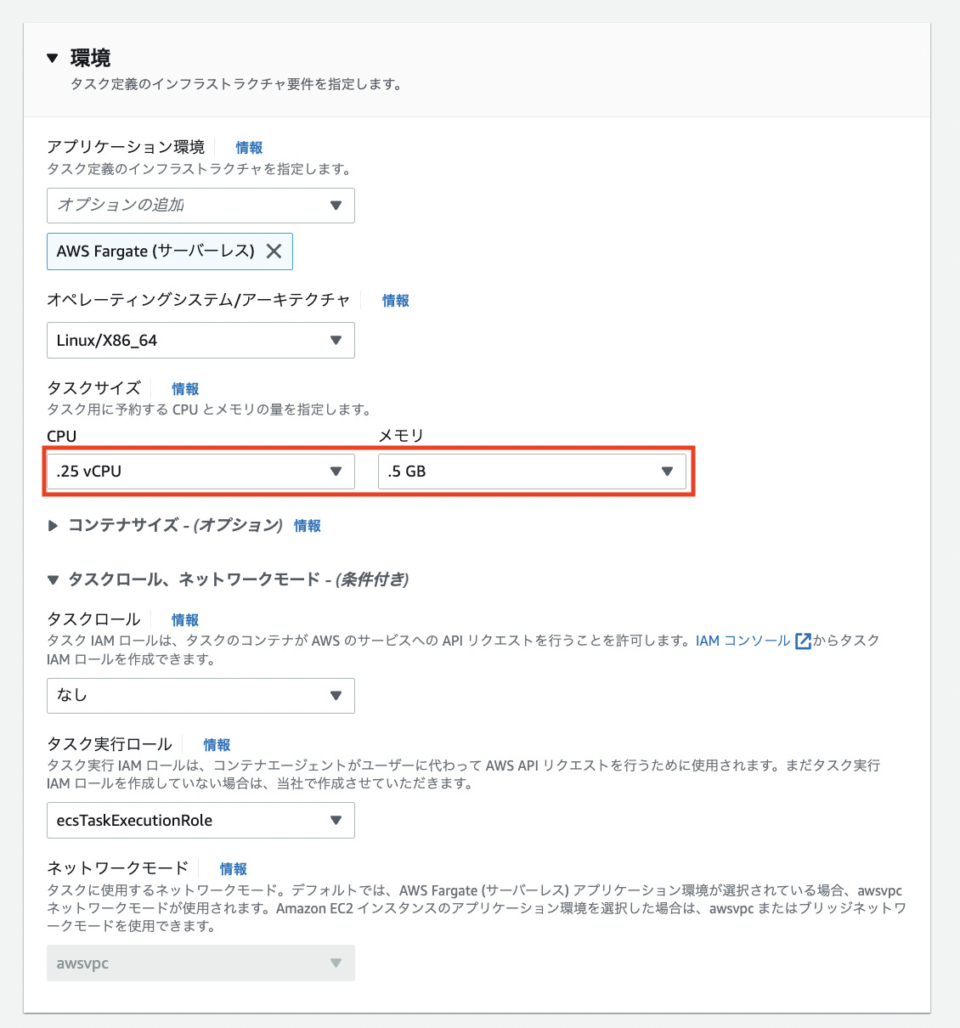960x1028 pixels.
Task: Open the タスクロール dropdown showing なし
Action: pyautogui.click(x=200, y=696)
